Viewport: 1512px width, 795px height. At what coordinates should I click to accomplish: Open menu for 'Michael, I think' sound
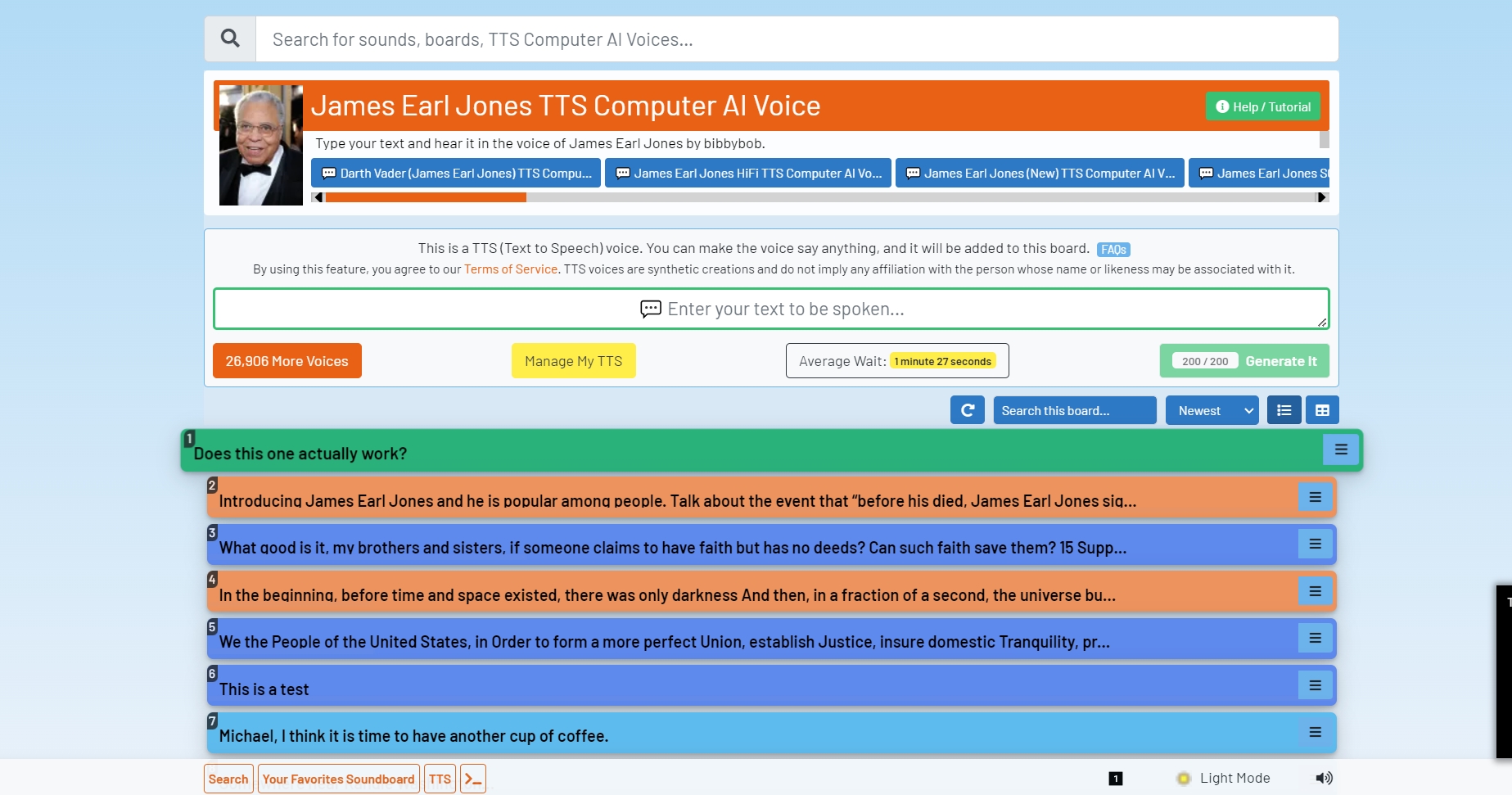1315,732
